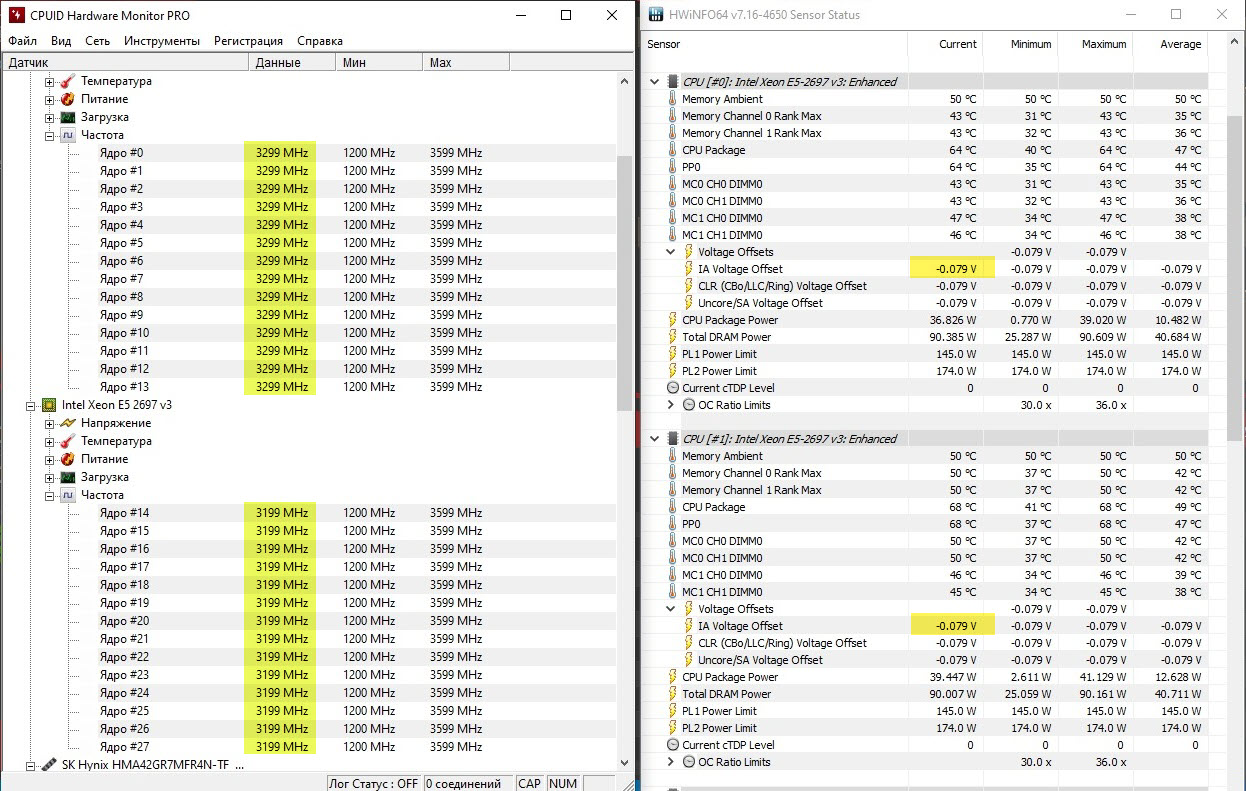Image resolution: width=1246 pixels, height=791 pixels.
Task: Click the Мин column header
Action: (379, 62)
